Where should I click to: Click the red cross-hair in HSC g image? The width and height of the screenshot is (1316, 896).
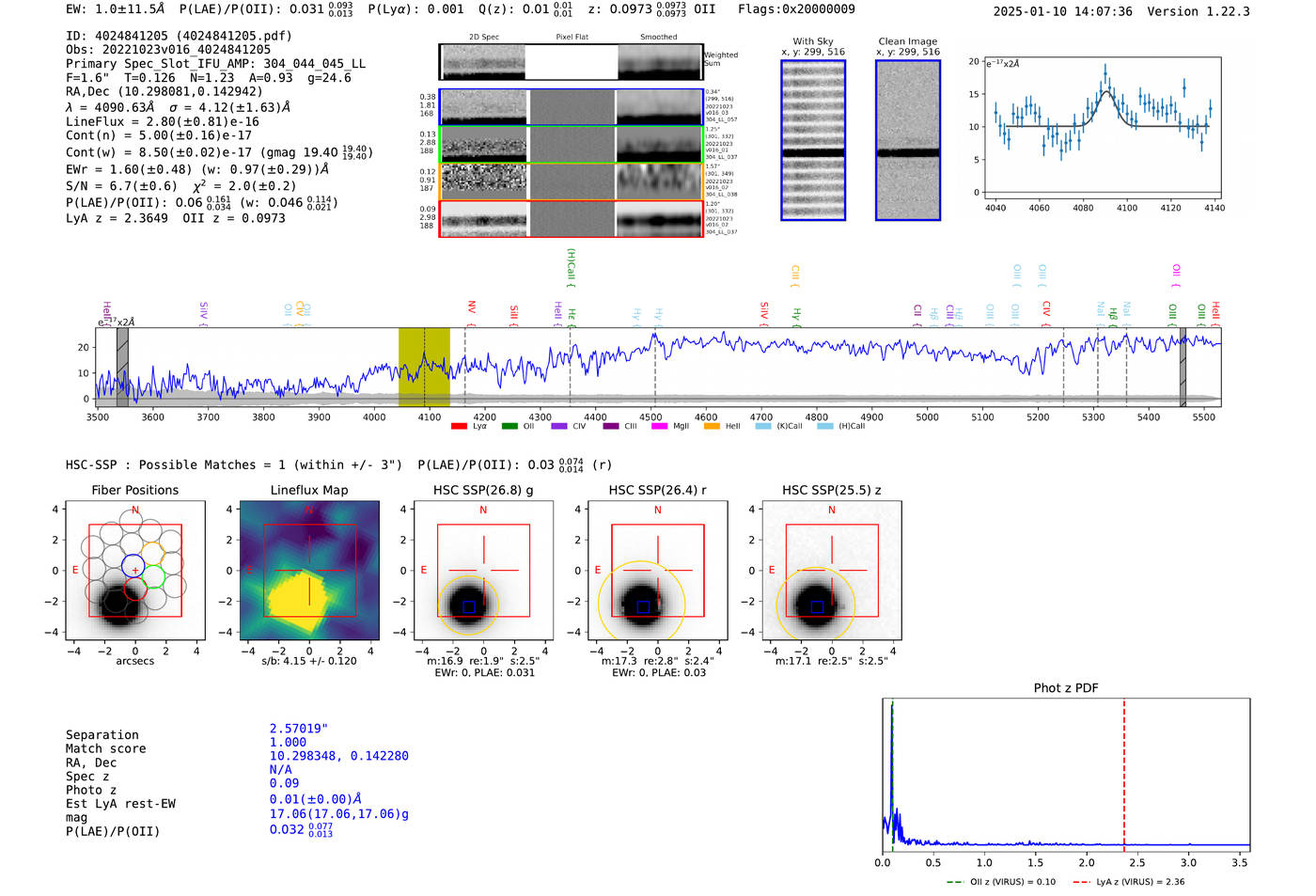[x=483, y=570]
